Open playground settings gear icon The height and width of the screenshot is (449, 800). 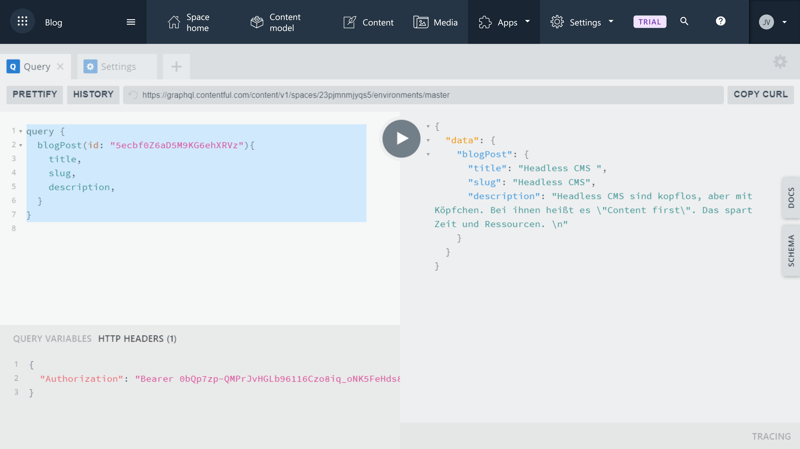pos(780,62)
